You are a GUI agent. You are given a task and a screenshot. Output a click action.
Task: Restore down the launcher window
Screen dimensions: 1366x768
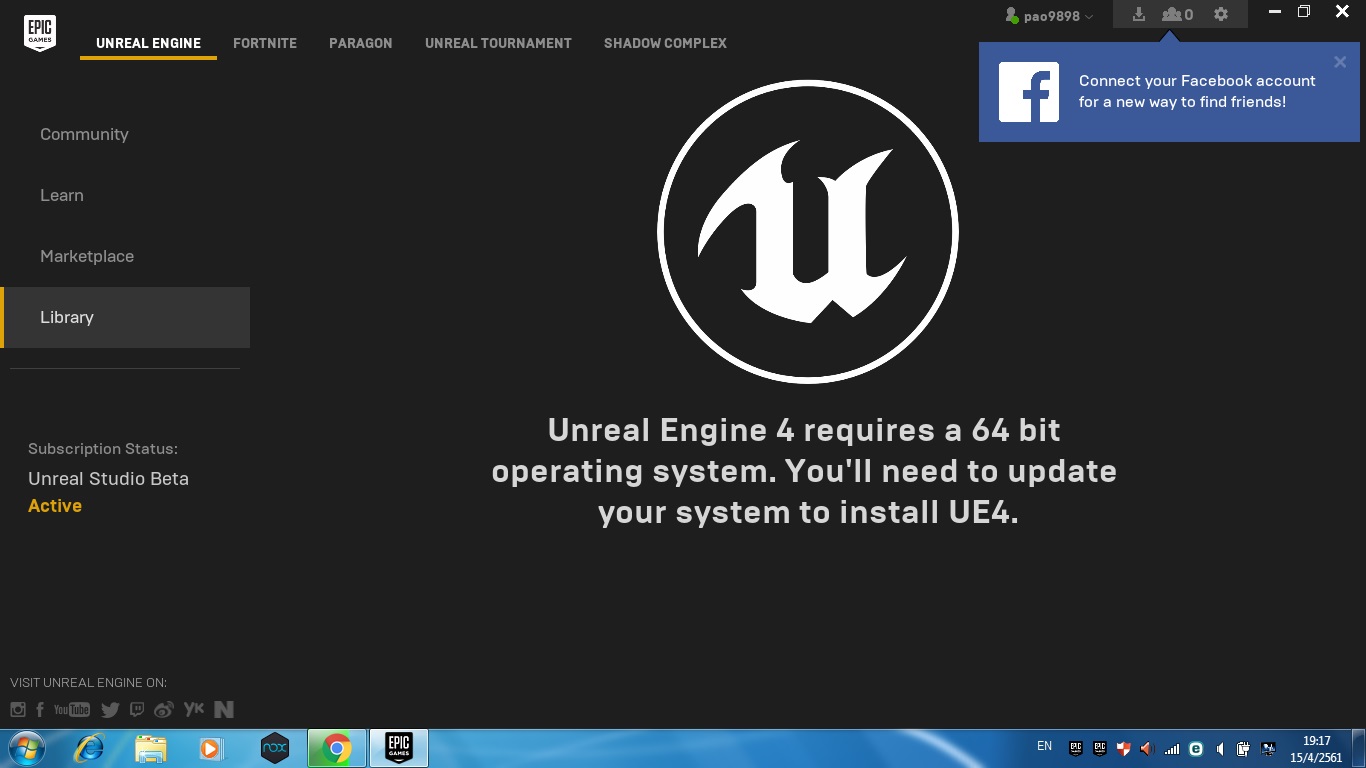[1304, 12]
